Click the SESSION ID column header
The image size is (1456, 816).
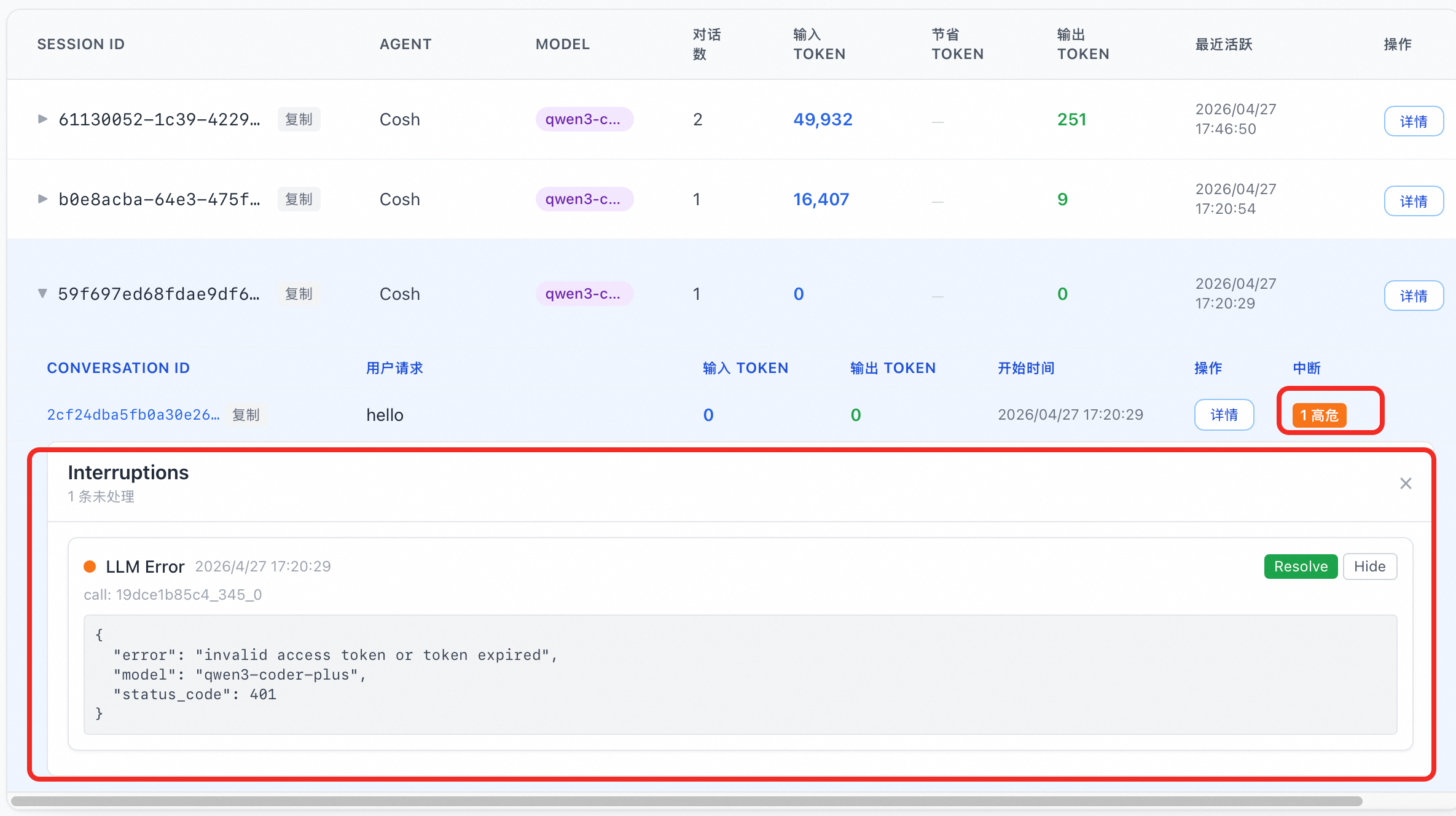click(x=81, y=44)
